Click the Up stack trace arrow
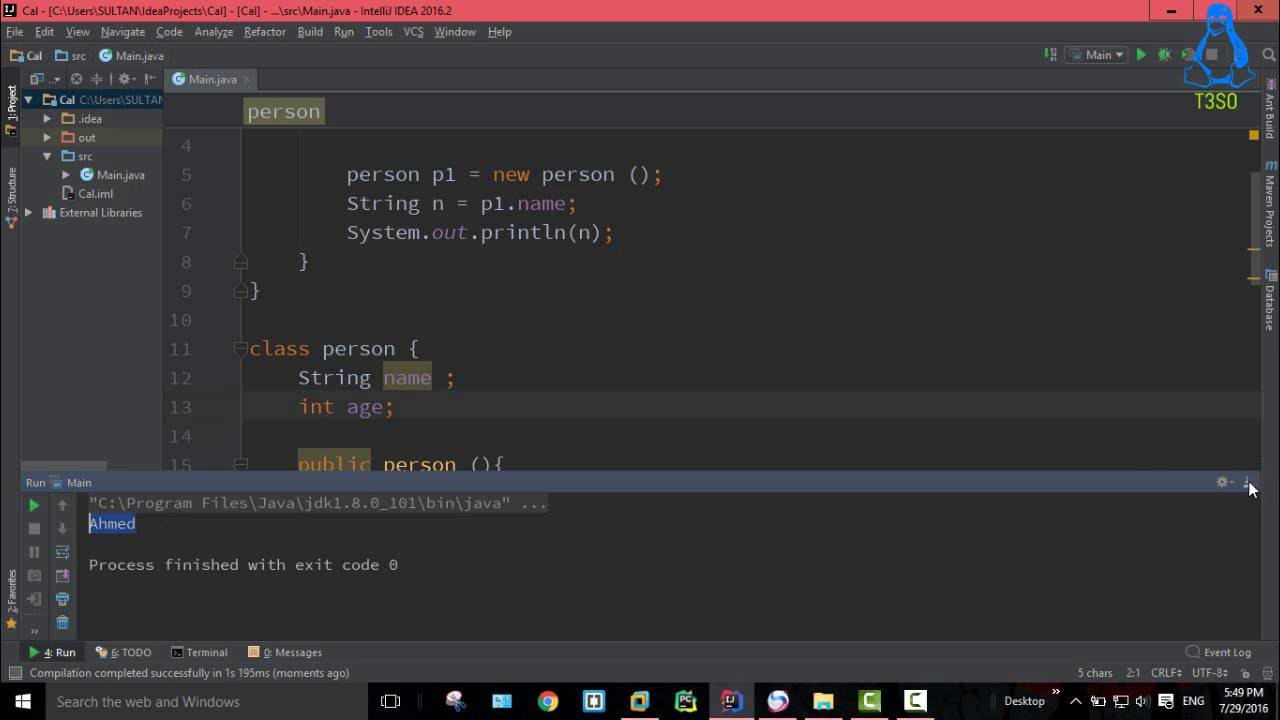 (x=62, y=505)
